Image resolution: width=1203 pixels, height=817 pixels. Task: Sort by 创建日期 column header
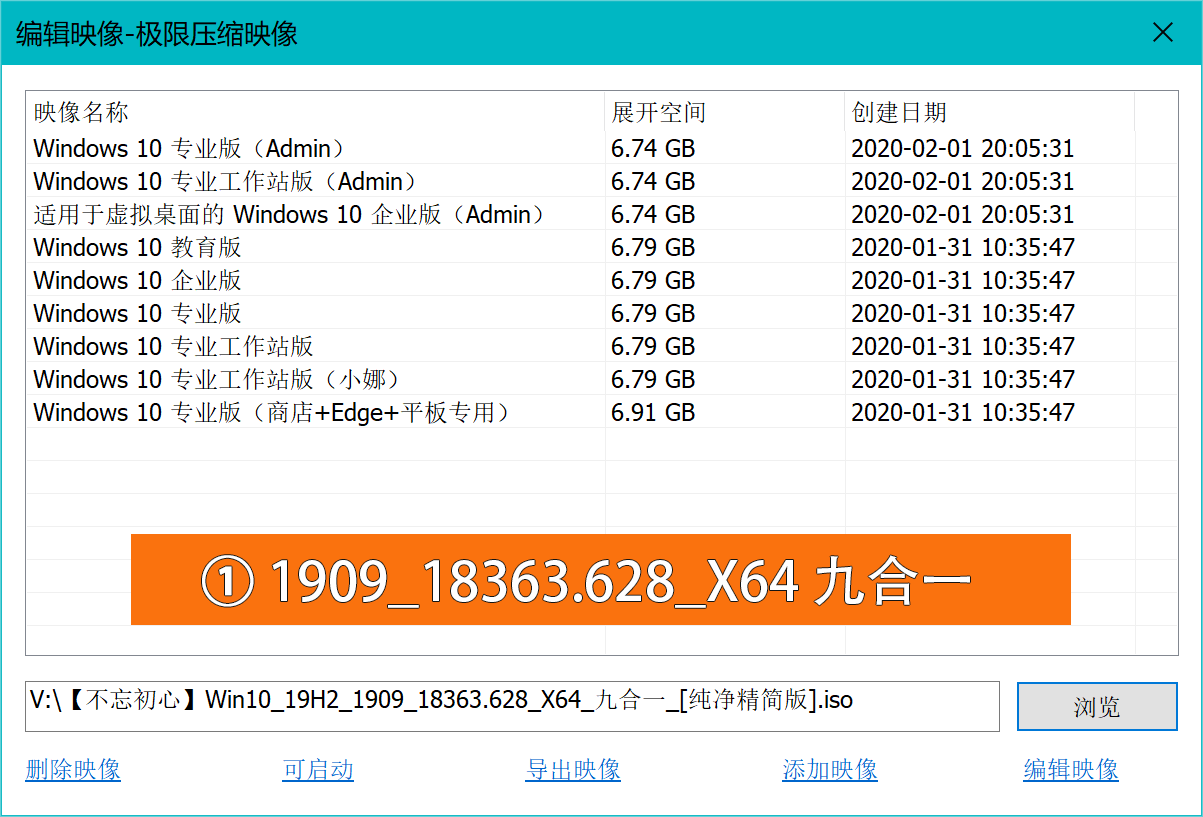point(899,112)
